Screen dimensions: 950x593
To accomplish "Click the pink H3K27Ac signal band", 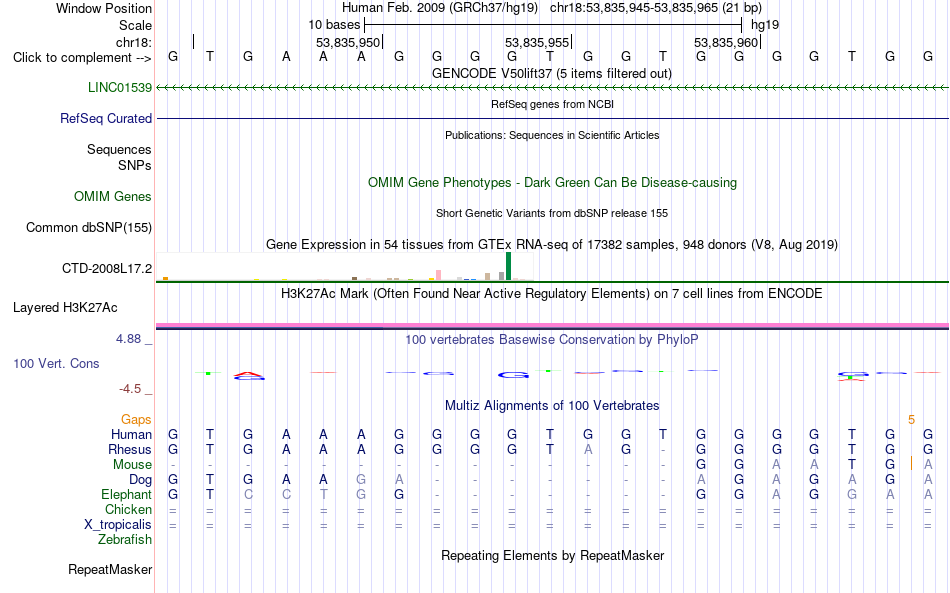I will pyautogui.click(x=552, y=325).
